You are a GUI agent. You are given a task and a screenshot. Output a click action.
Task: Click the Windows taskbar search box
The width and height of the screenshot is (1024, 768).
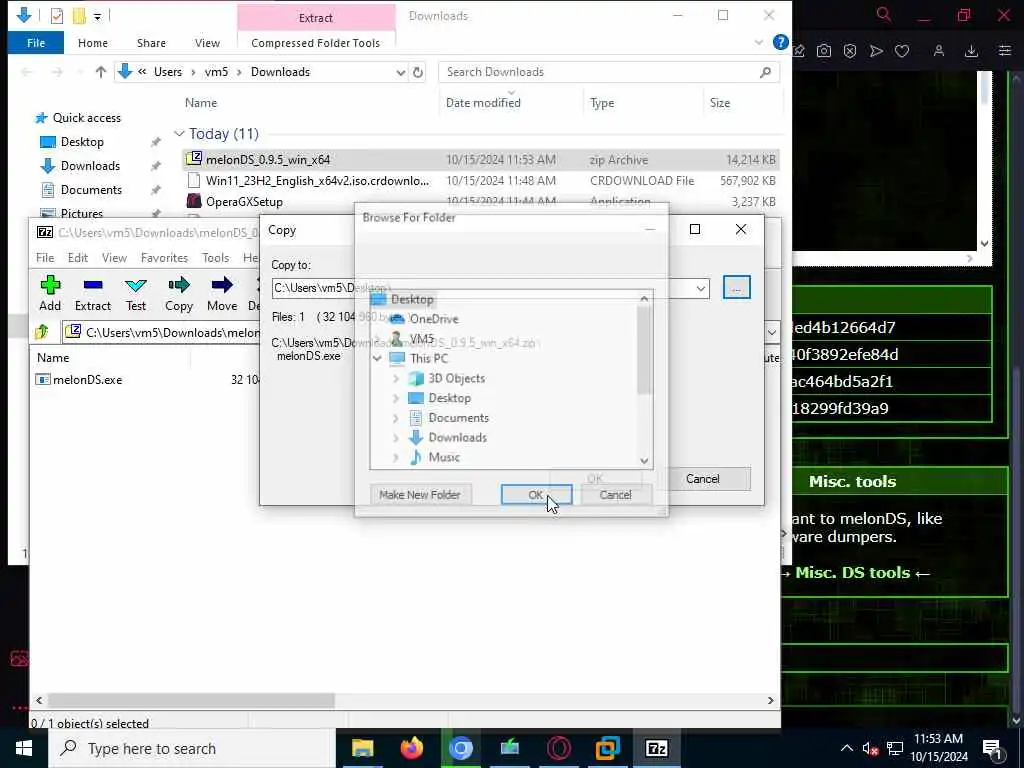click(192, 748)
